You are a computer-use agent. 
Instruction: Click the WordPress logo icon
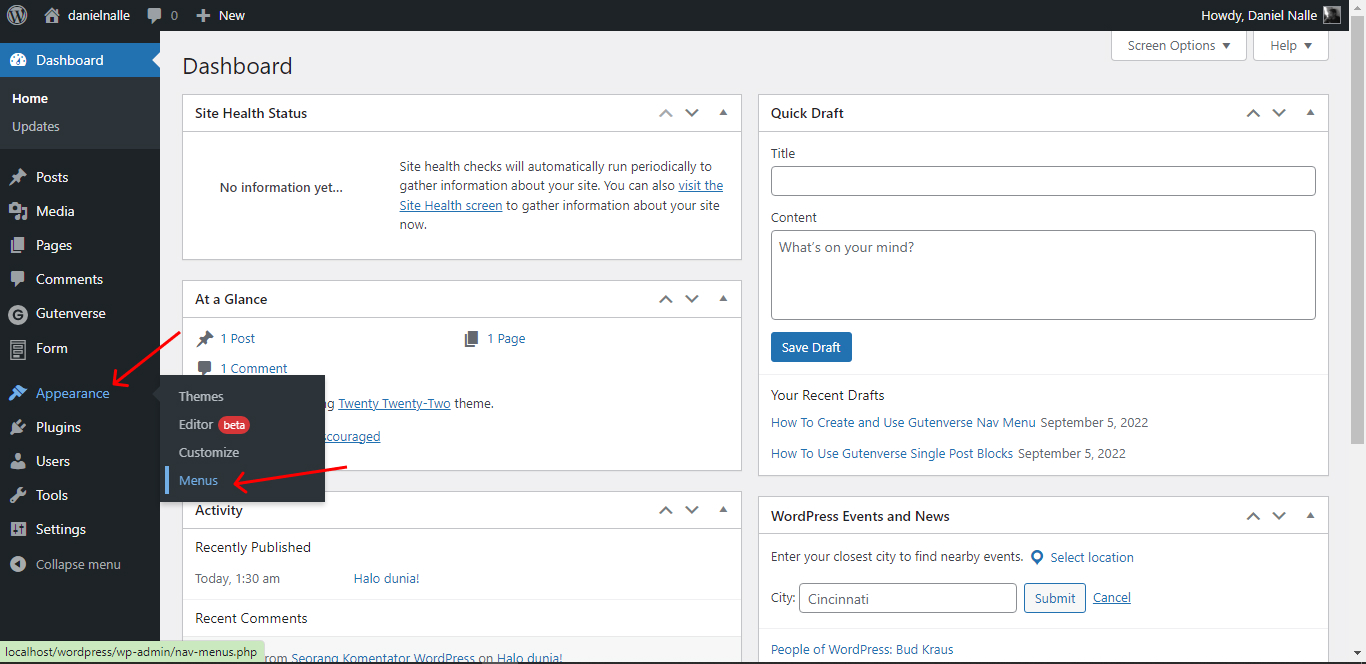[x=17, y=15]
